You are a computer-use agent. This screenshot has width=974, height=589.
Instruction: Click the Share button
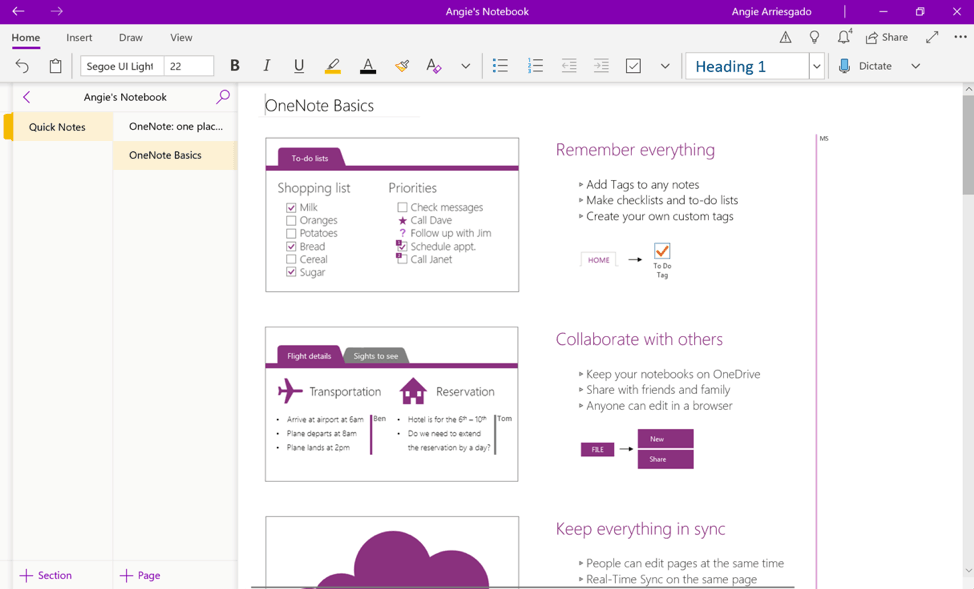[x=886, y=37]
